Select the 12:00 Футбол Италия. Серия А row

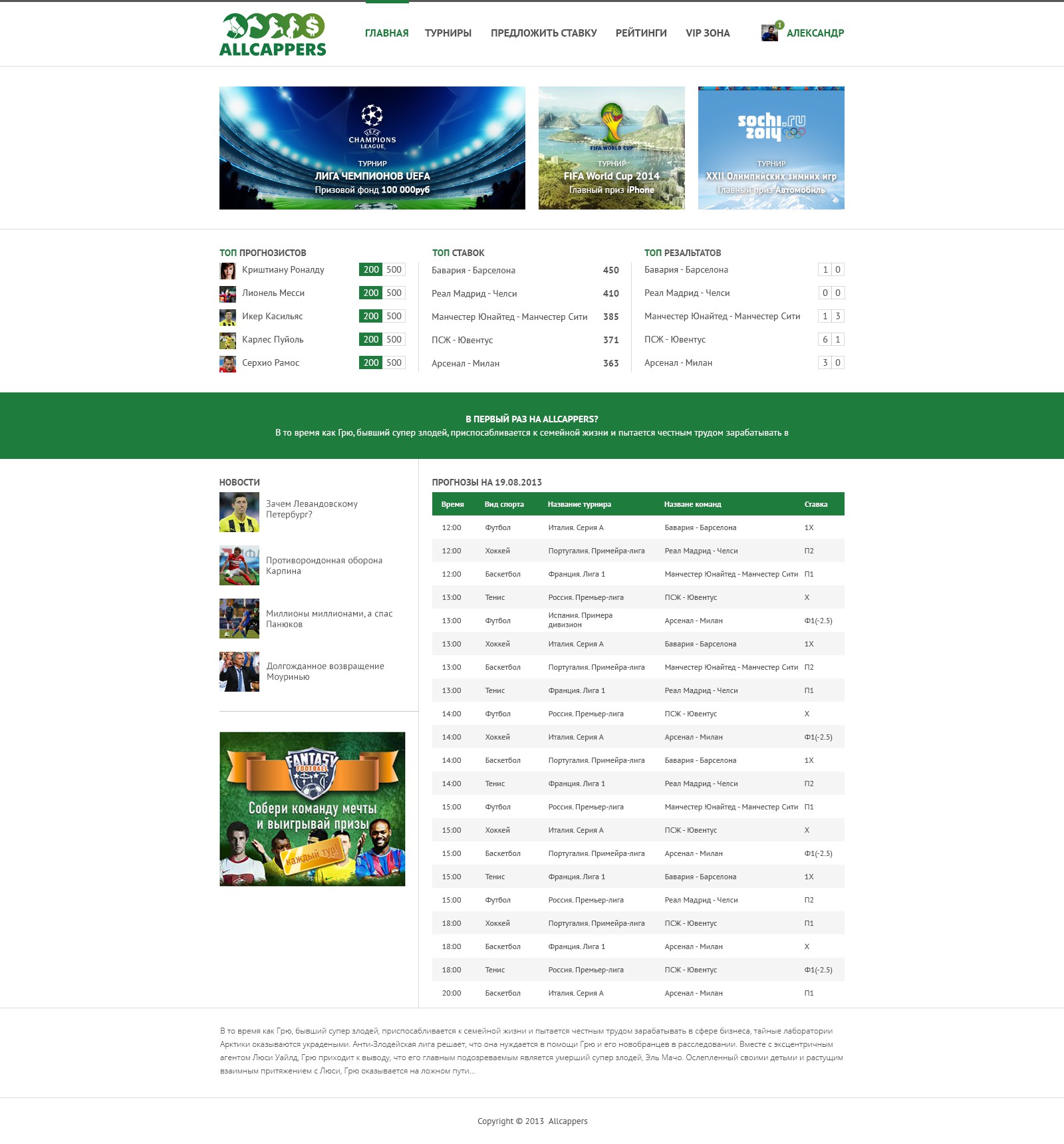pyautogui.click(x=638, y=527)
